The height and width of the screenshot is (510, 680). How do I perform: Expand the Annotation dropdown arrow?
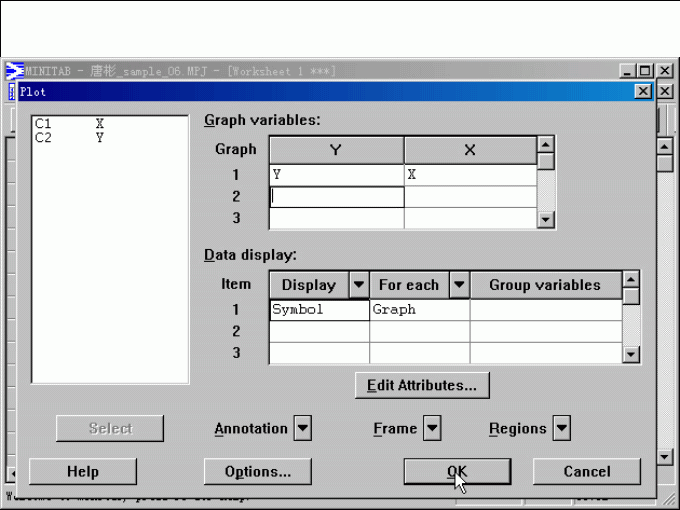[303, 429]
